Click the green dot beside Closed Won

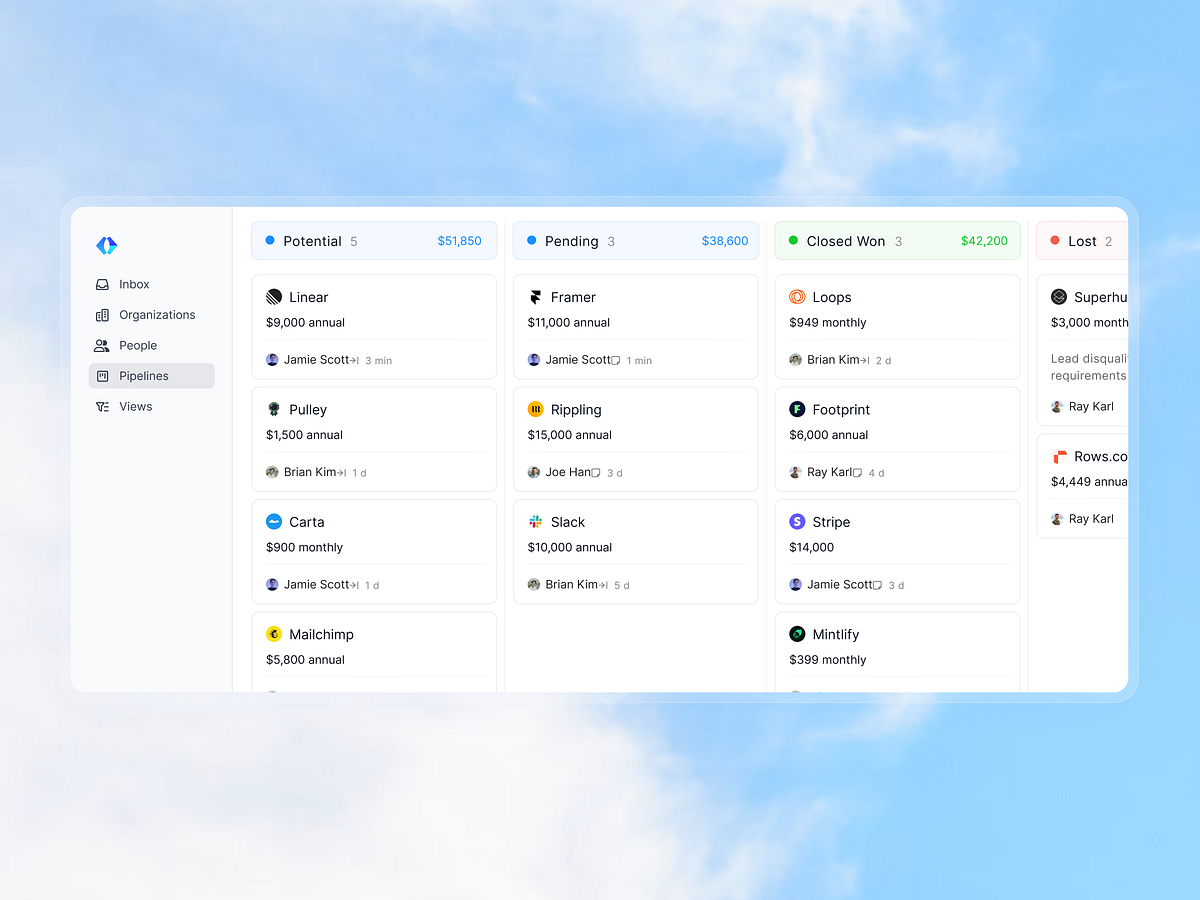794,241
